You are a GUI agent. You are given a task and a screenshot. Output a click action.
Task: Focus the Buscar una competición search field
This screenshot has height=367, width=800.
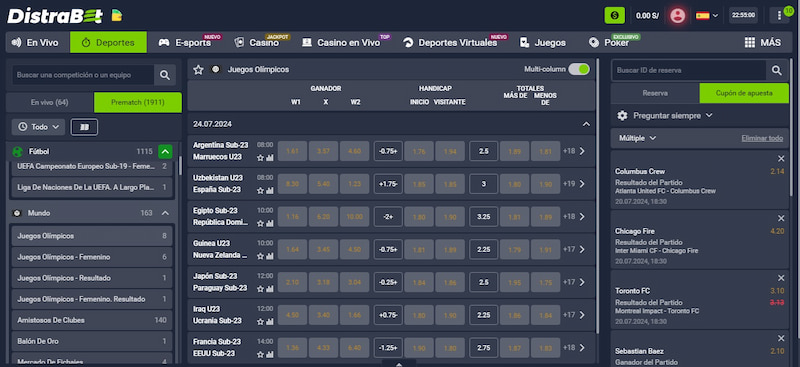pyautogui.click(x=83, y=75)
